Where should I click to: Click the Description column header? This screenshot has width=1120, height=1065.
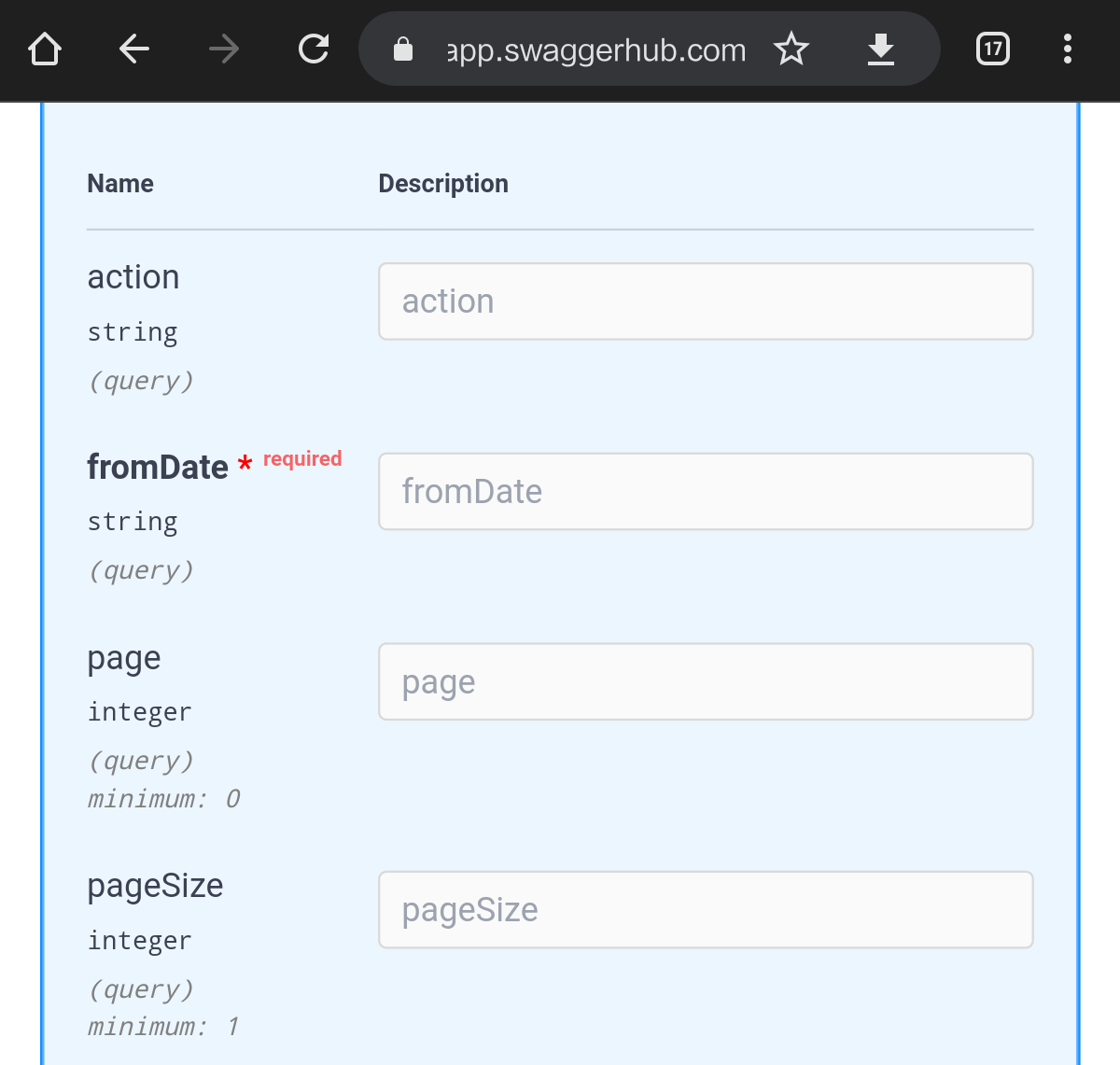tap(443, 183)
